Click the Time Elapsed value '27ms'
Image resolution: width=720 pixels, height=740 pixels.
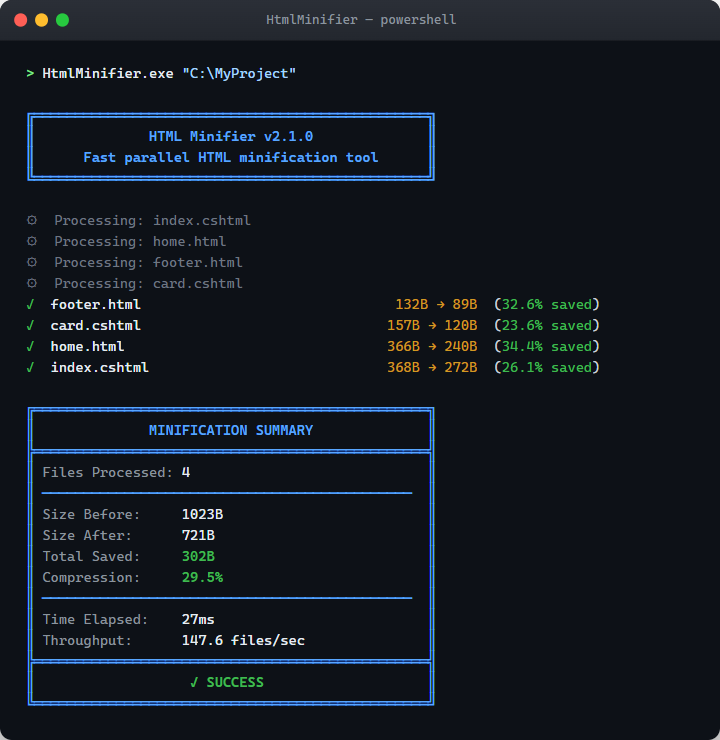tap(198, 620)
